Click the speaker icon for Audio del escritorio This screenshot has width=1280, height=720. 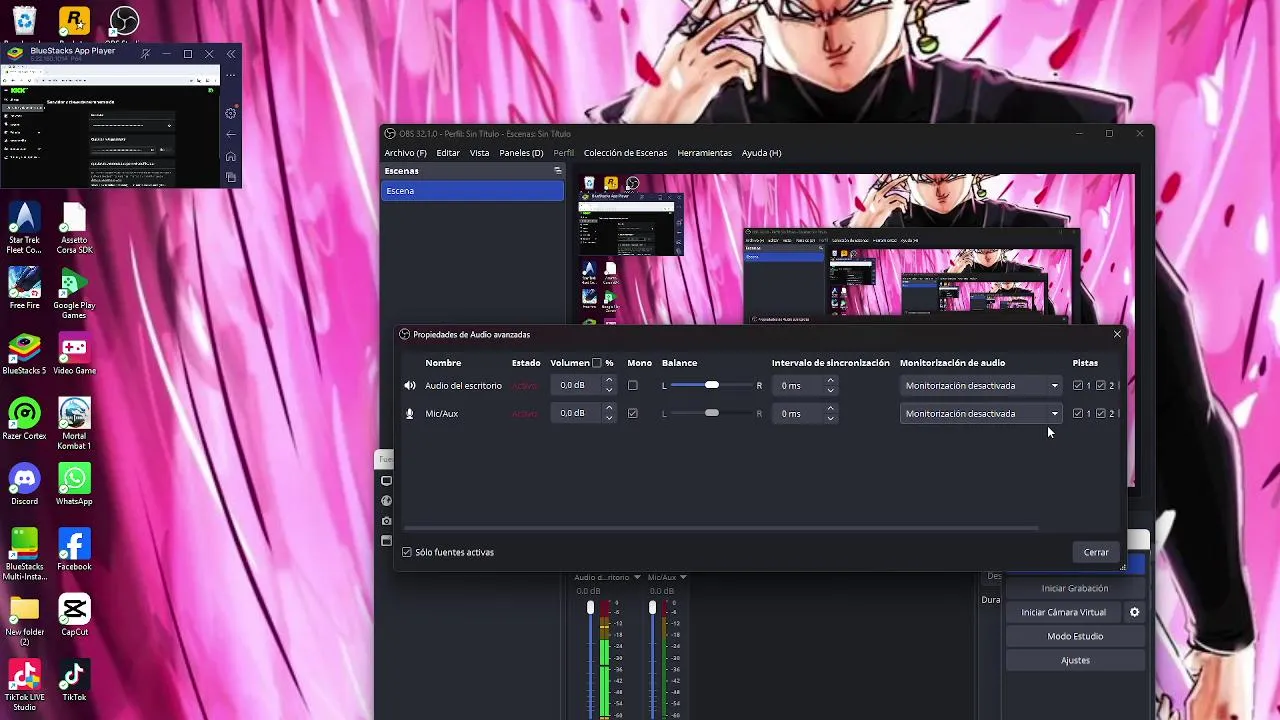coord(410,386)
